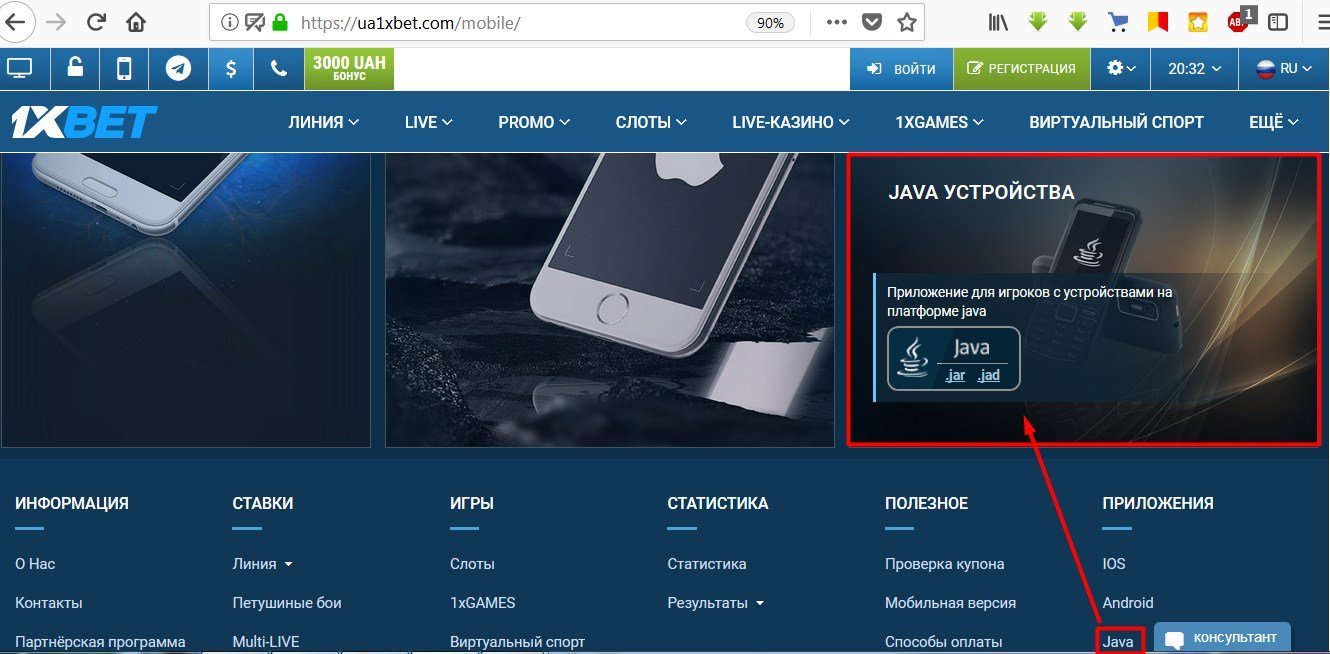Image resolution: width=1330 pixels, height=654 pixels.
Task: Expand the LIVE-КАЗИНО menu
Action: 791,122
